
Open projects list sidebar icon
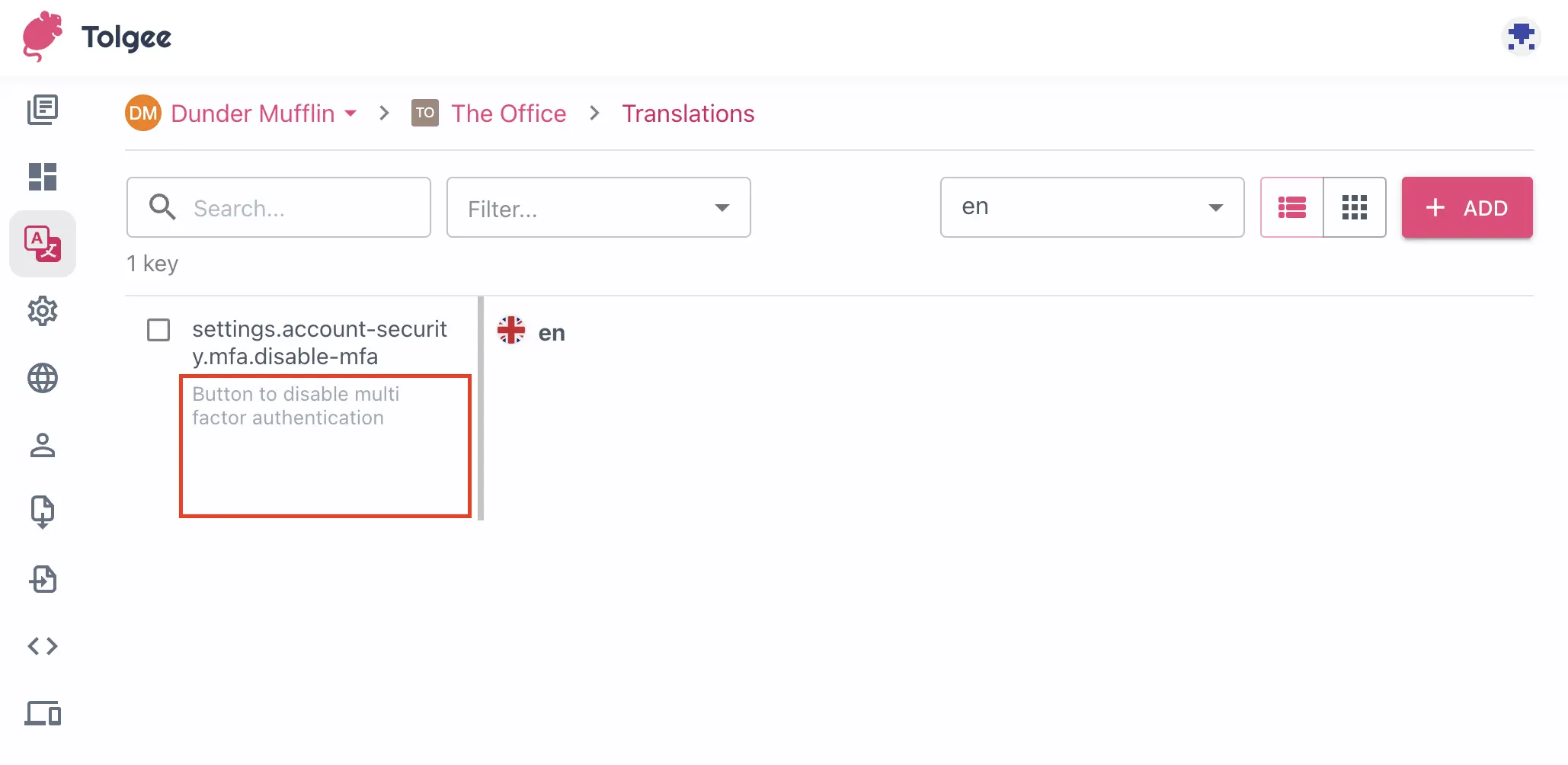coord(43,110)
